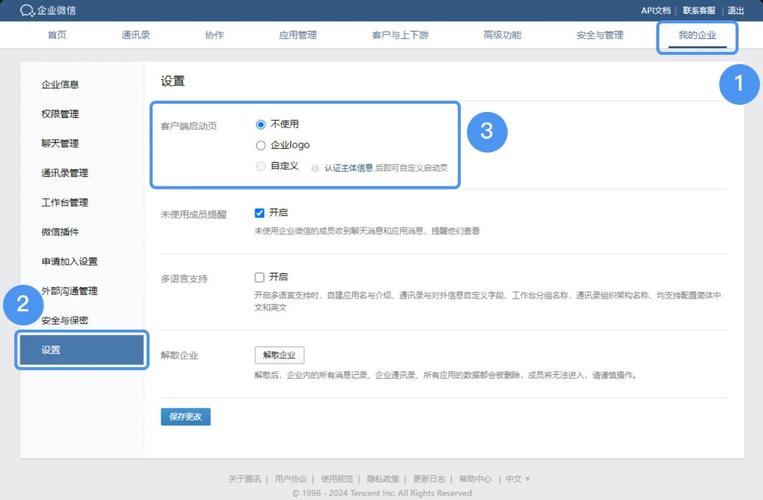
Task: Click the 解散企业 row label text
Action: click(180, 356)
